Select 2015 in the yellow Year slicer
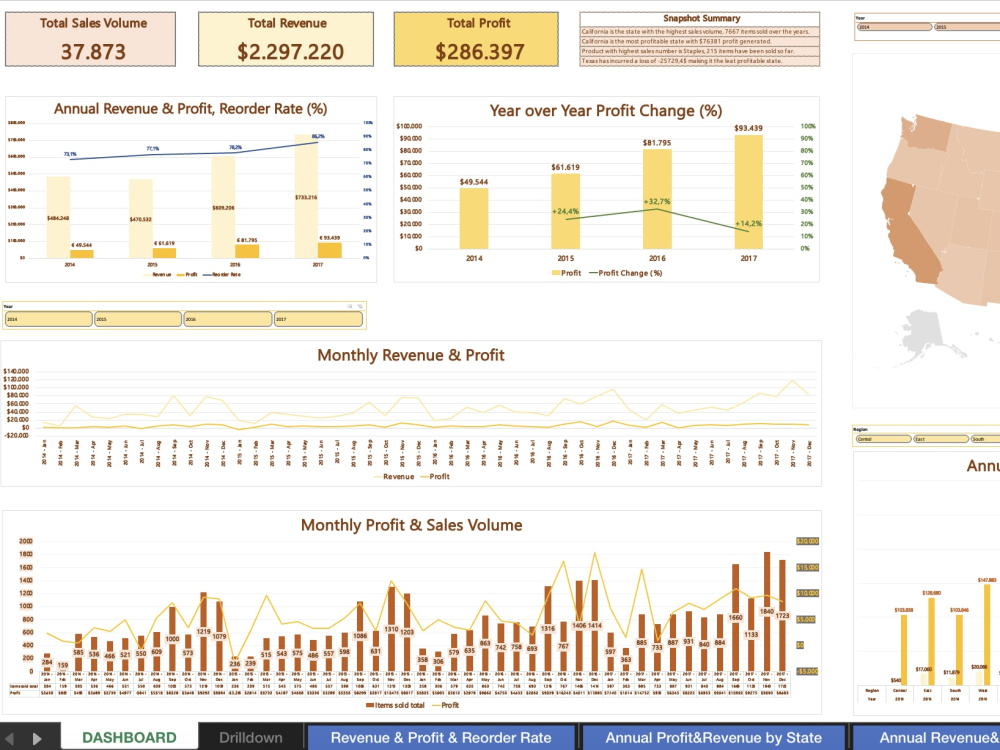 [138, 319]
